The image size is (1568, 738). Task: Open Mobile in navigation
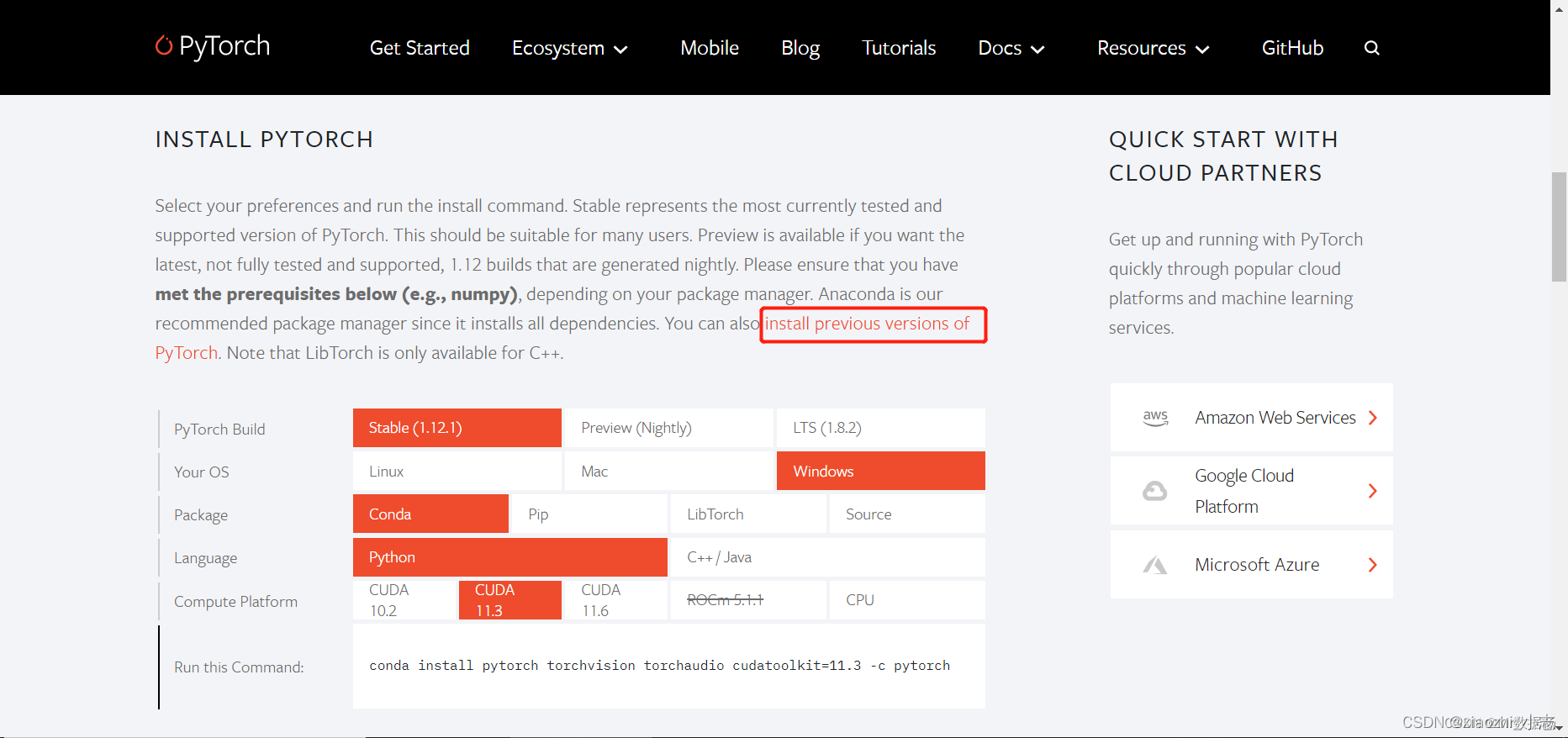[710, 48]
